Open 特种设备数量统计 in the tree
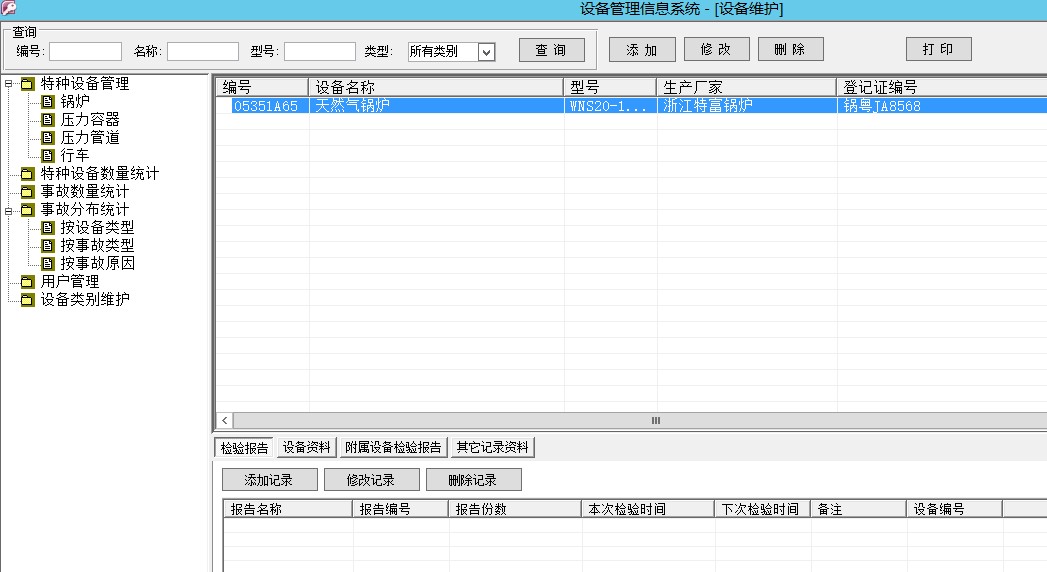 (99, 174)
